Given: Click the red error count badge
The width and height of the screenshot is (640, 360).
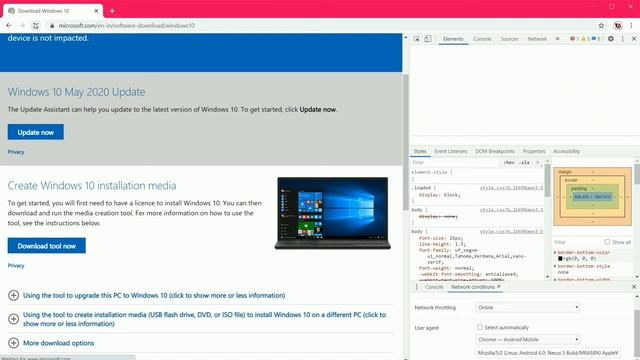Looking at the screenshot, I should coord(574,39).
